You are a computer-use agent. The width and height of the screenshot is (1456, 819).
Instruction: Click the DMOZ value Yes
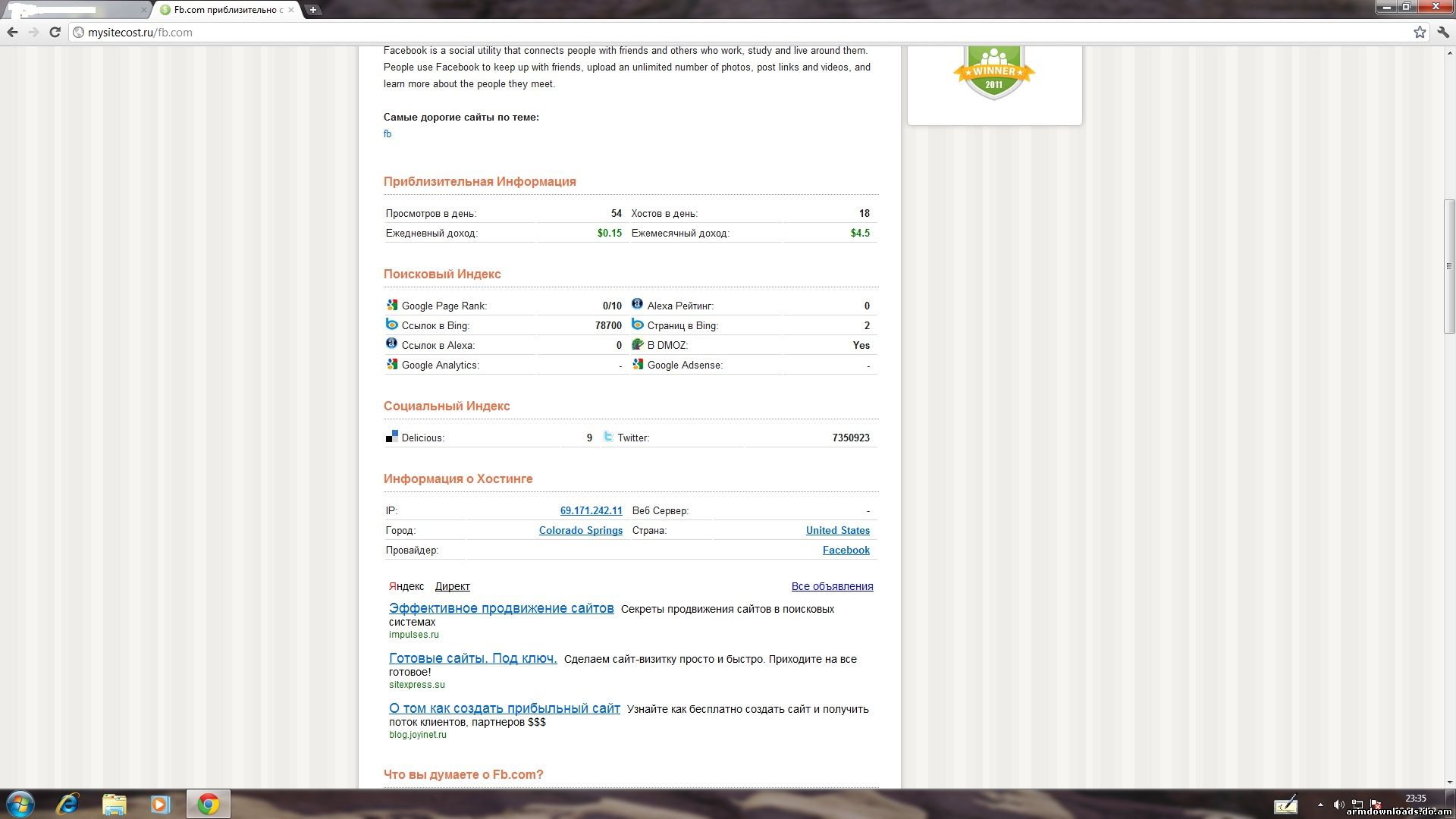click(x=861, y=345)
